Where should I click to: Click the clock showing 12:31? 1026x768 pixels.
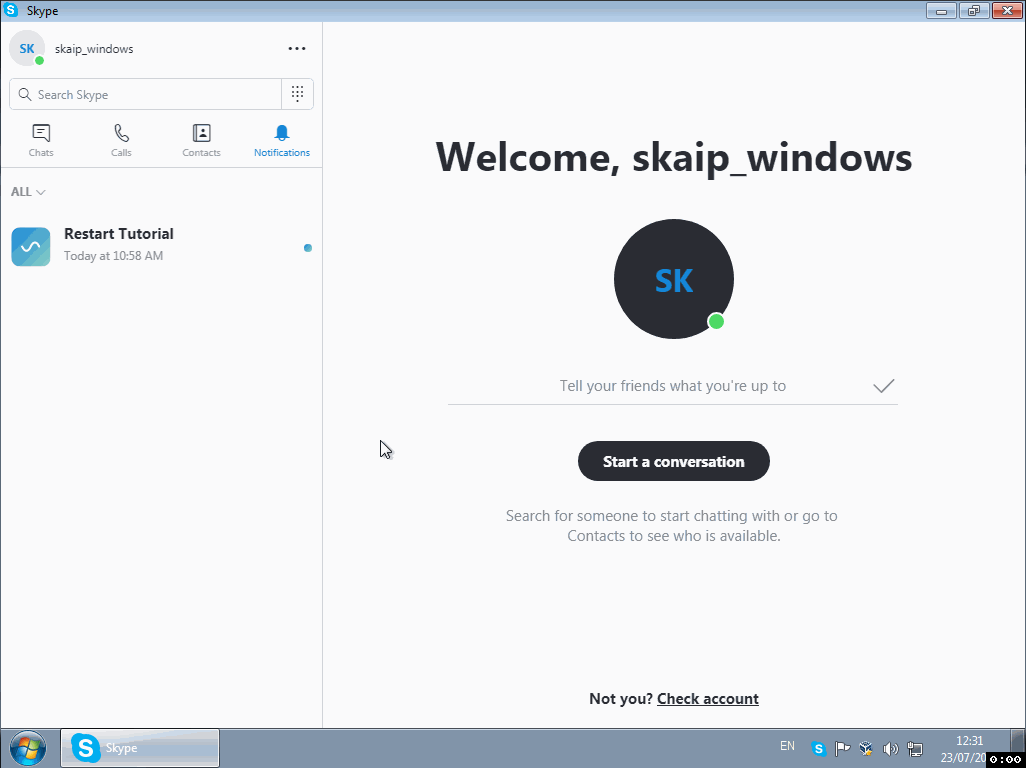970,741
